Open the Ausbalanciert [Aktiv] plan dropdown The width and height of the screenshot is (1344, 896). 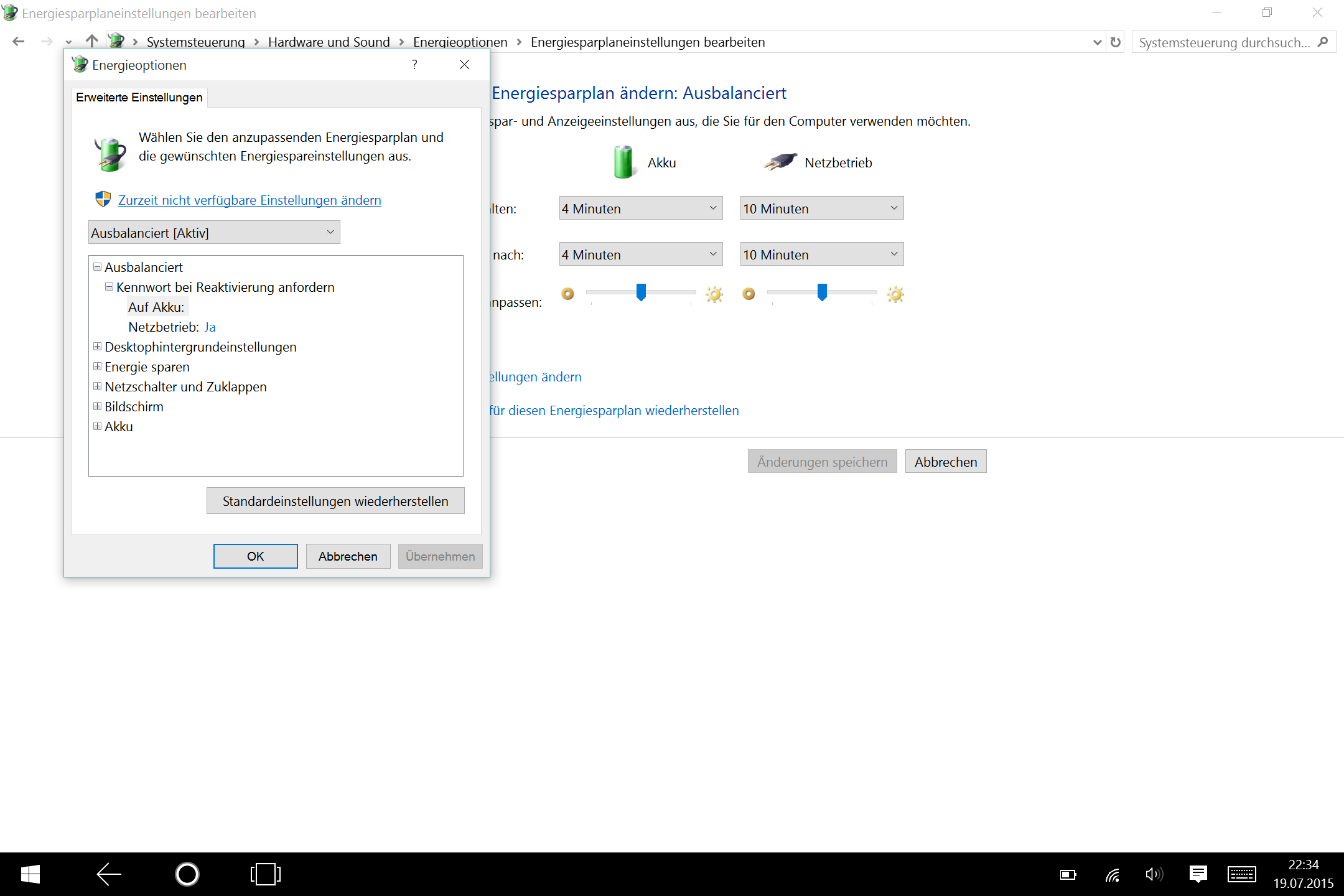214,233
